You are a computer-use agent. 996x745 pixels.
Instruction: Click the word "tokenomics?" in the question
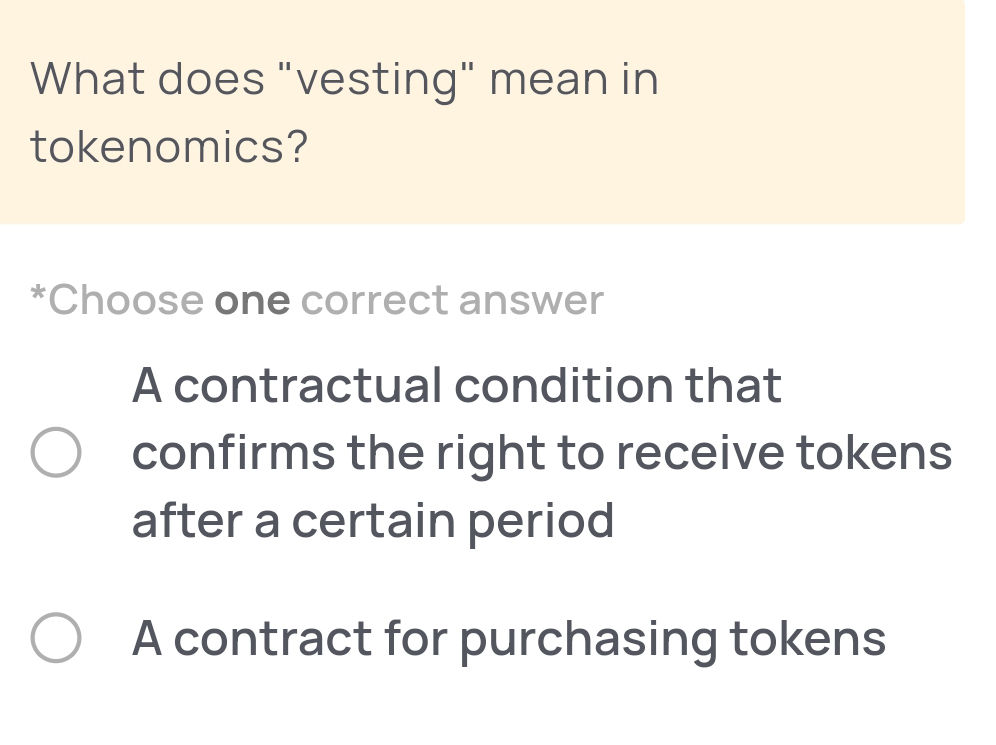click(x=169, y=147)
